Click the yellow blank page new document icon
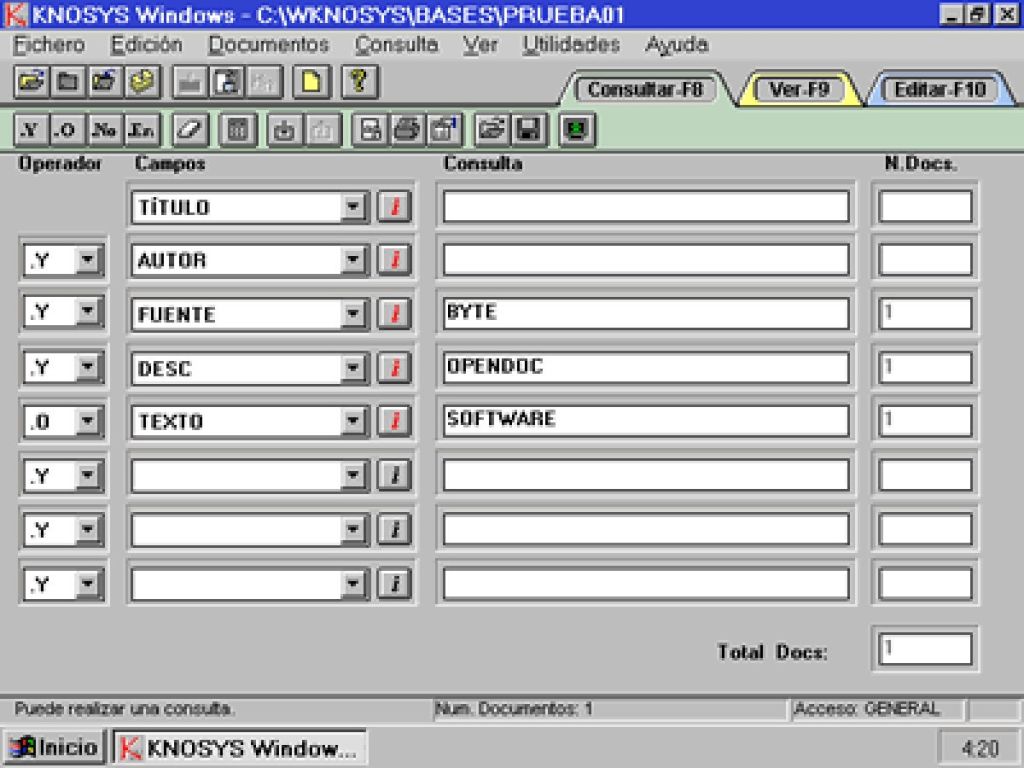Image resolution: width=1024 pixels, height=768 pixels. (x=311, y=81)
